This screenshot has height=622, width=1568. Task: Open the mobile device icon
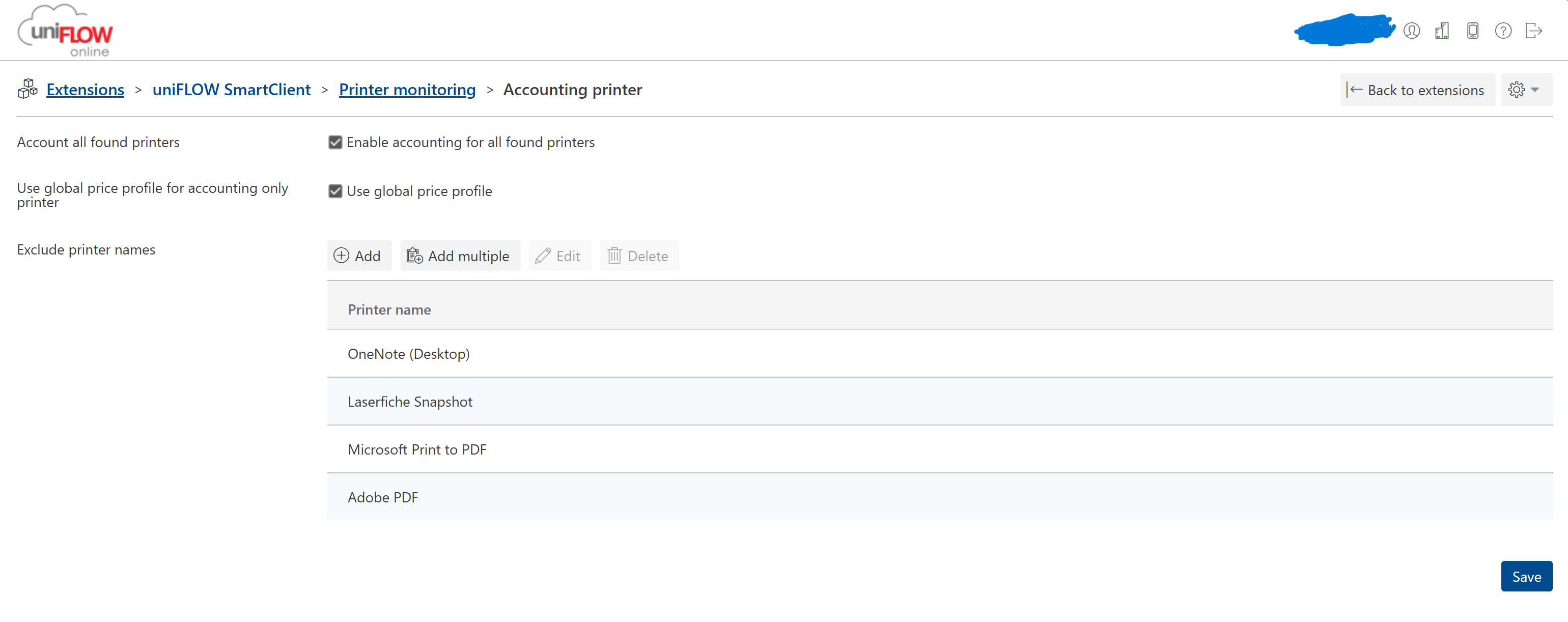[x=1472, y=31]
